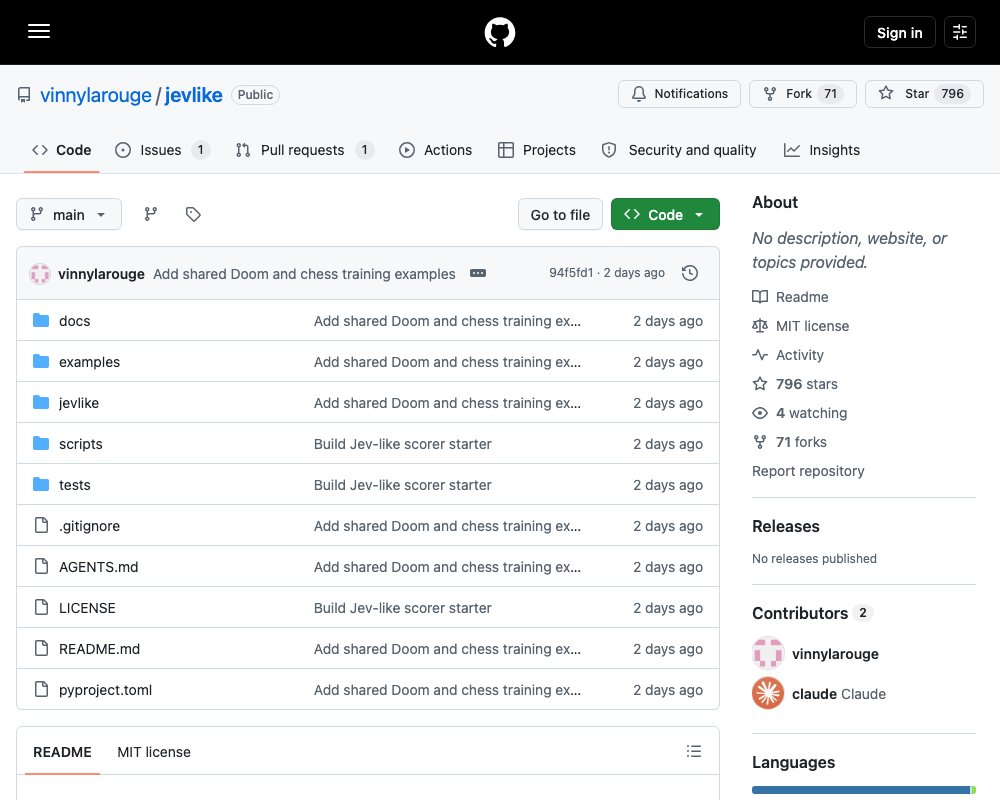Open the LICENSE file
The height and width of the screenshot is (800, 1000).
pos(87,608)
